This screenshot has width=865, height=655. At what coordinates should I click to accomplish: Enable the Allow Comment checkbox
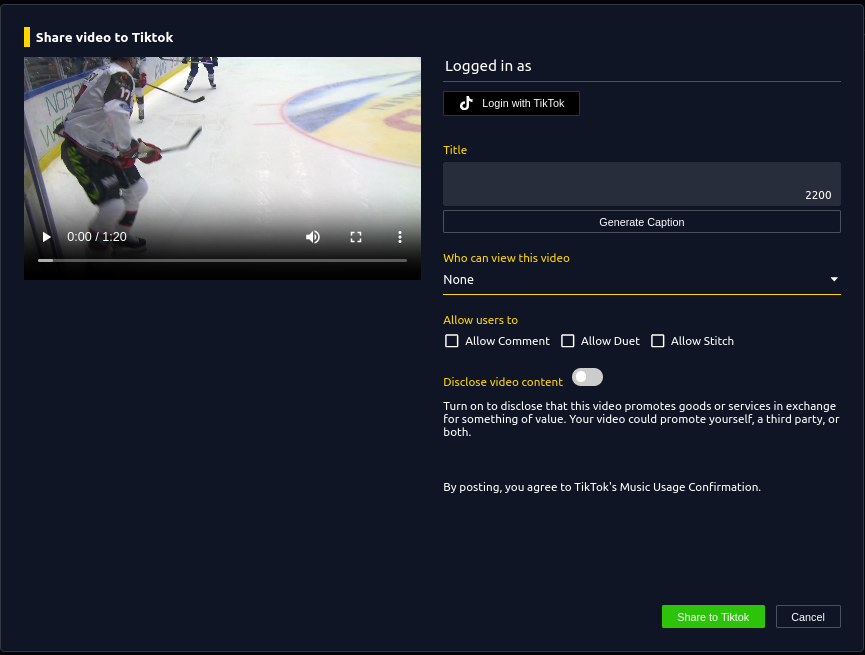point(452,341)
